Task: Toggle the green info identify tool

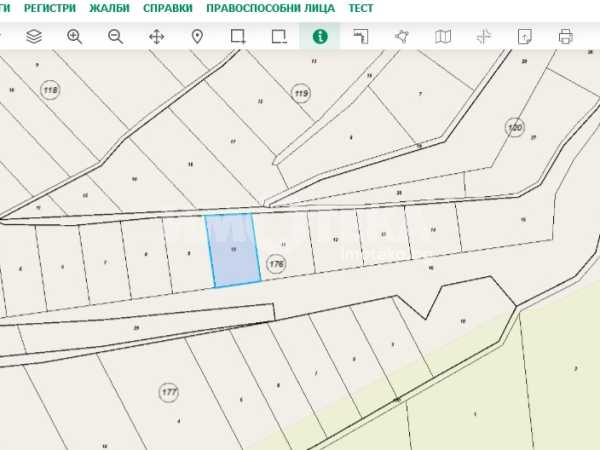Action: (x=320, y=37)
